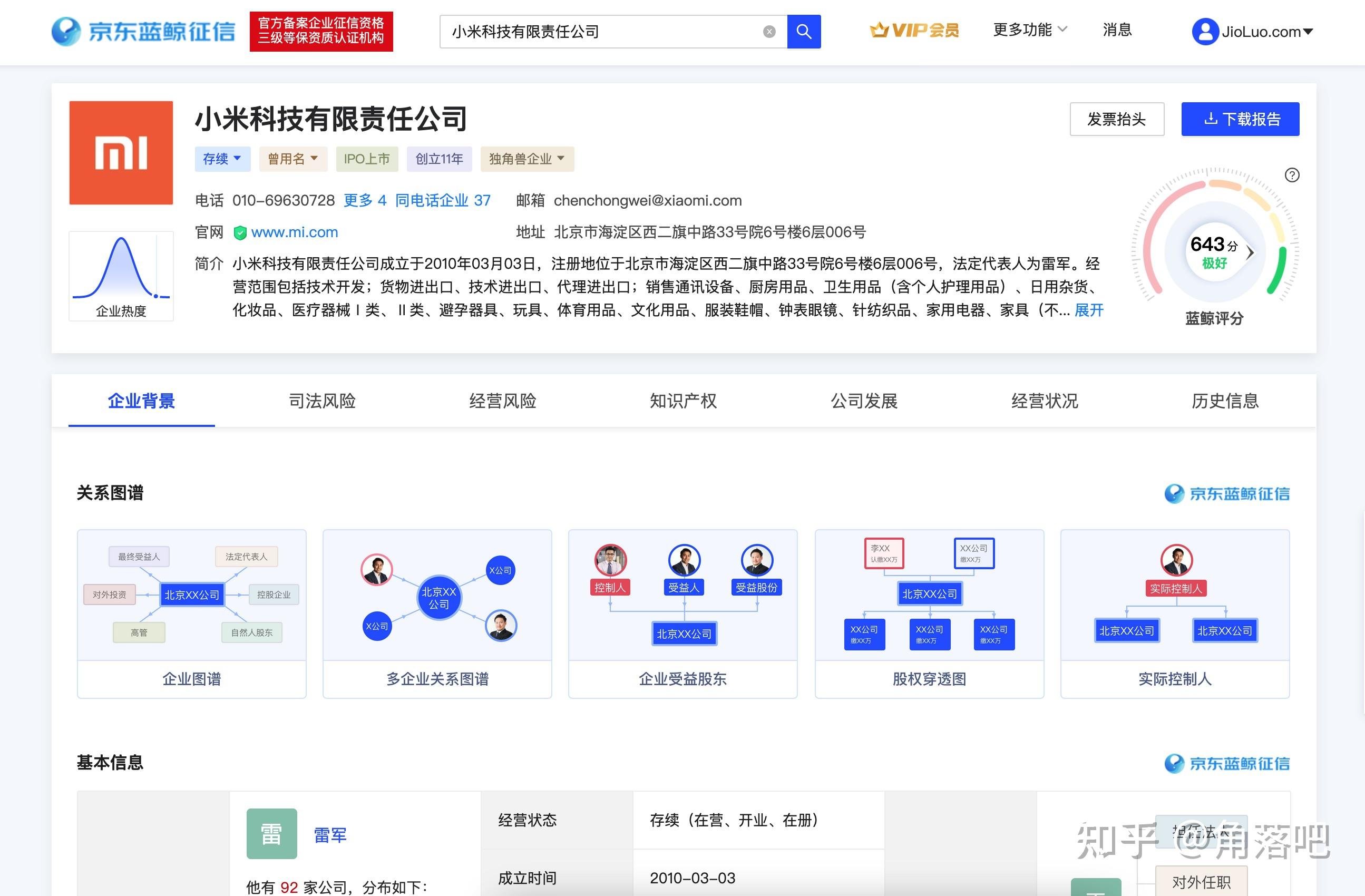Click the blue search magnifier button
Viewport: 1365px width, 896px height.
804,32
